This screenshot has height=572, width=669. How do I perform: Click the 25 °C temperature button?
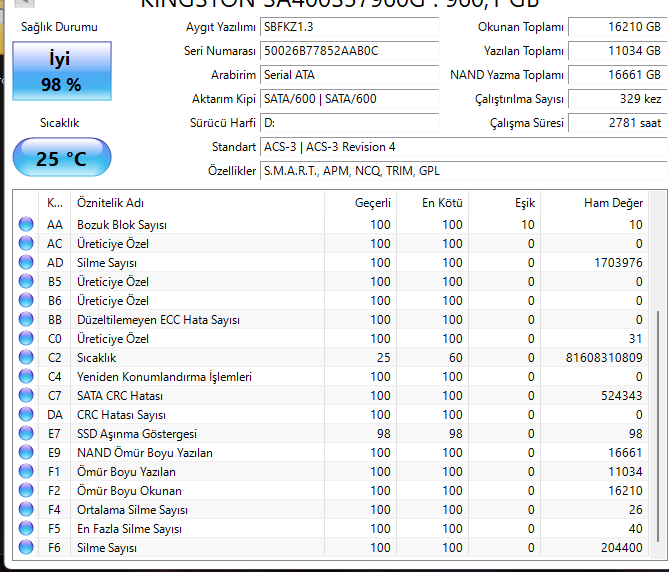coord(62,157)
